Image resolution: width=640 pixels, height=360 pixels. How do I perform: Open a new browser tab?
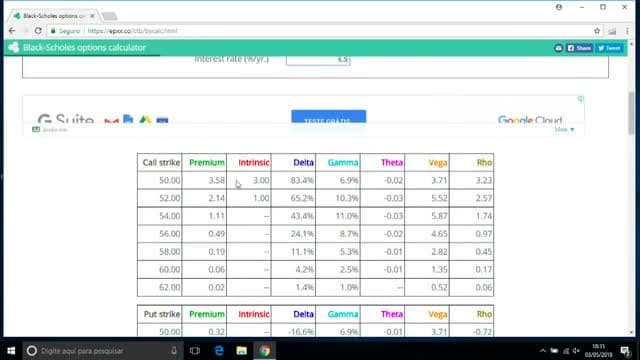click(109, 16)
